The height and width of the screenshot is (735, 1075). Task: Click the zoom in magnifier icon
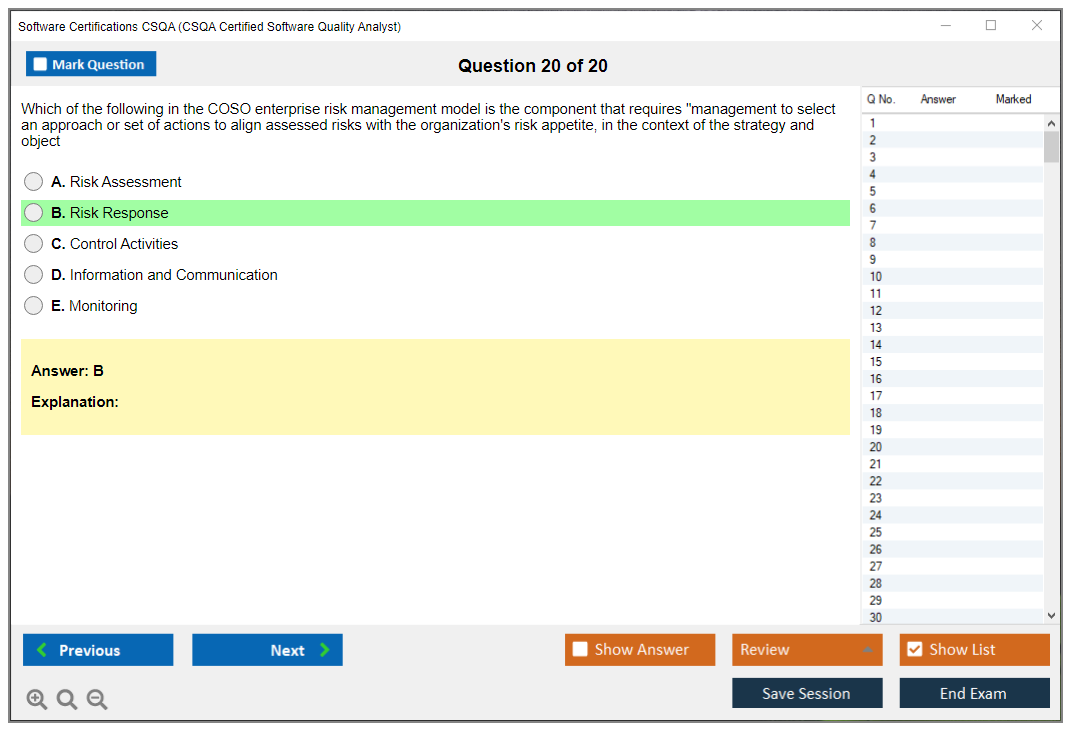point(37,700)
